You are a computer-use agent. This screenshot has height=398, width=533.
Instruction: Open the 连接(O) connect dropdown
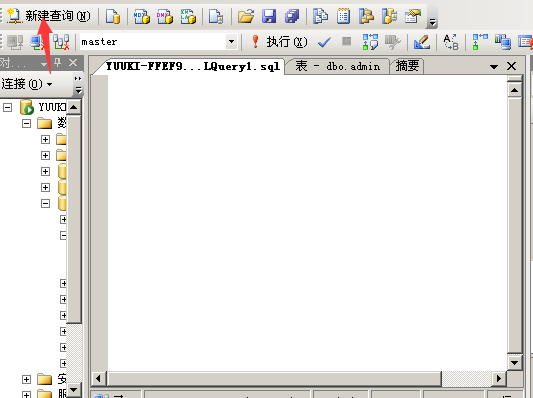click(x=27, y=84)
